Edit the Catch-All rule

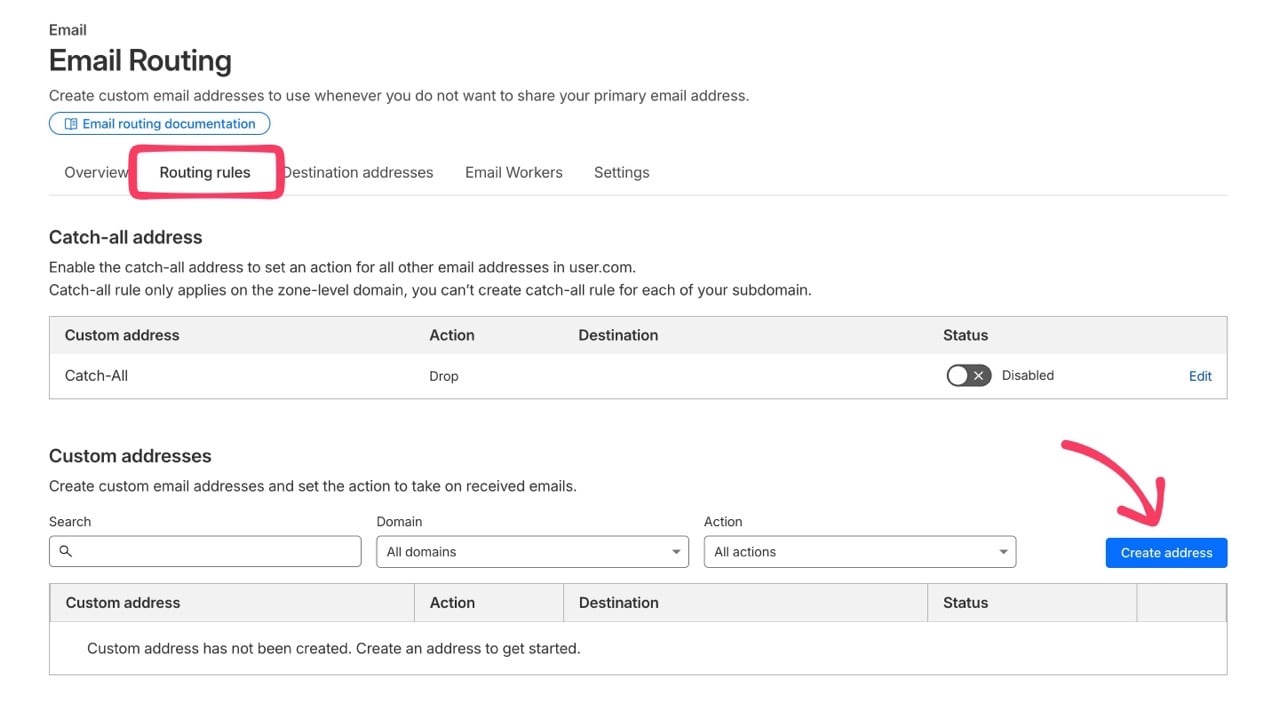point(1199,375)
